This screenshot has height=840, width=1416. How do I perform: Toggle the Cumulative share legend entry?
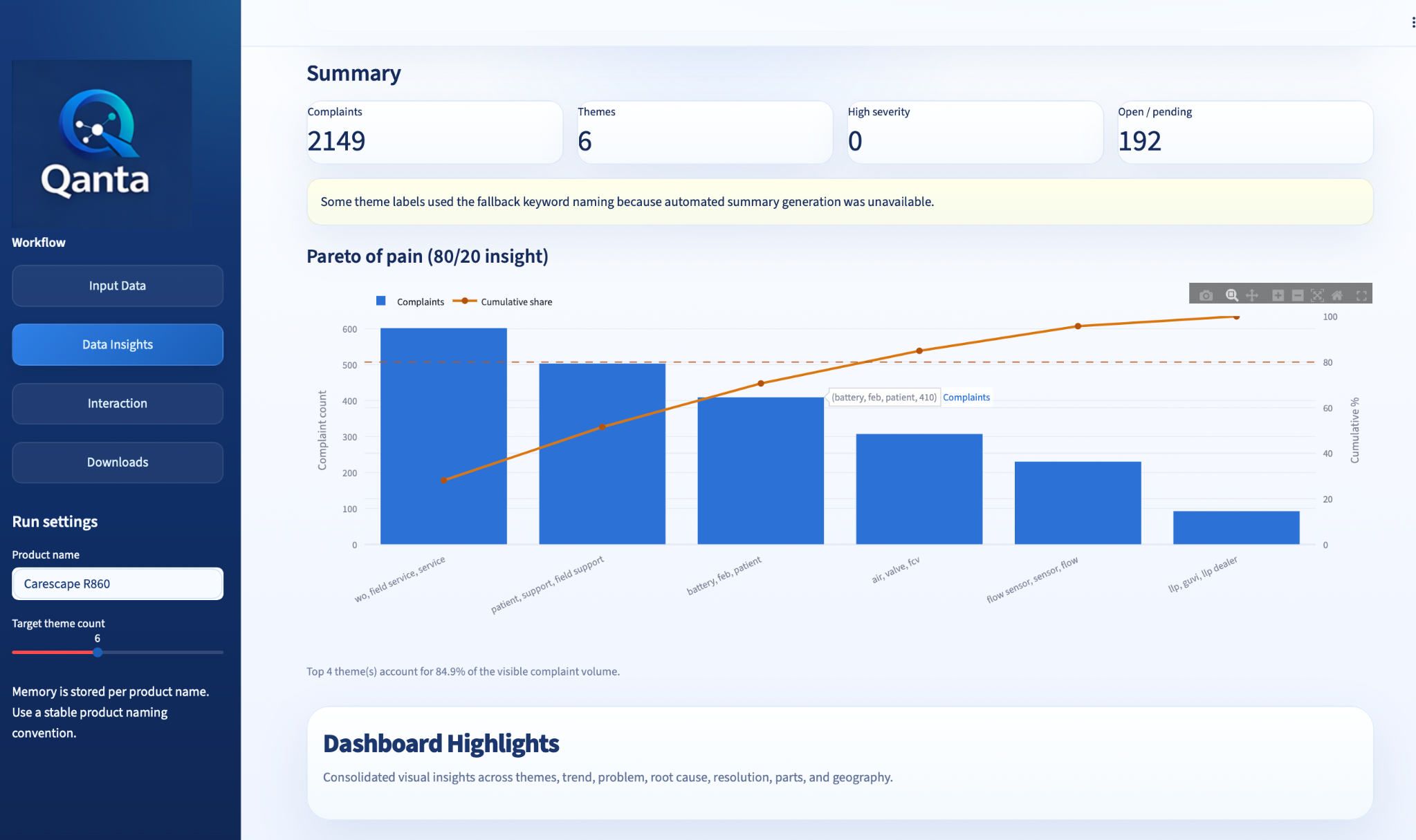coord(503,301)
